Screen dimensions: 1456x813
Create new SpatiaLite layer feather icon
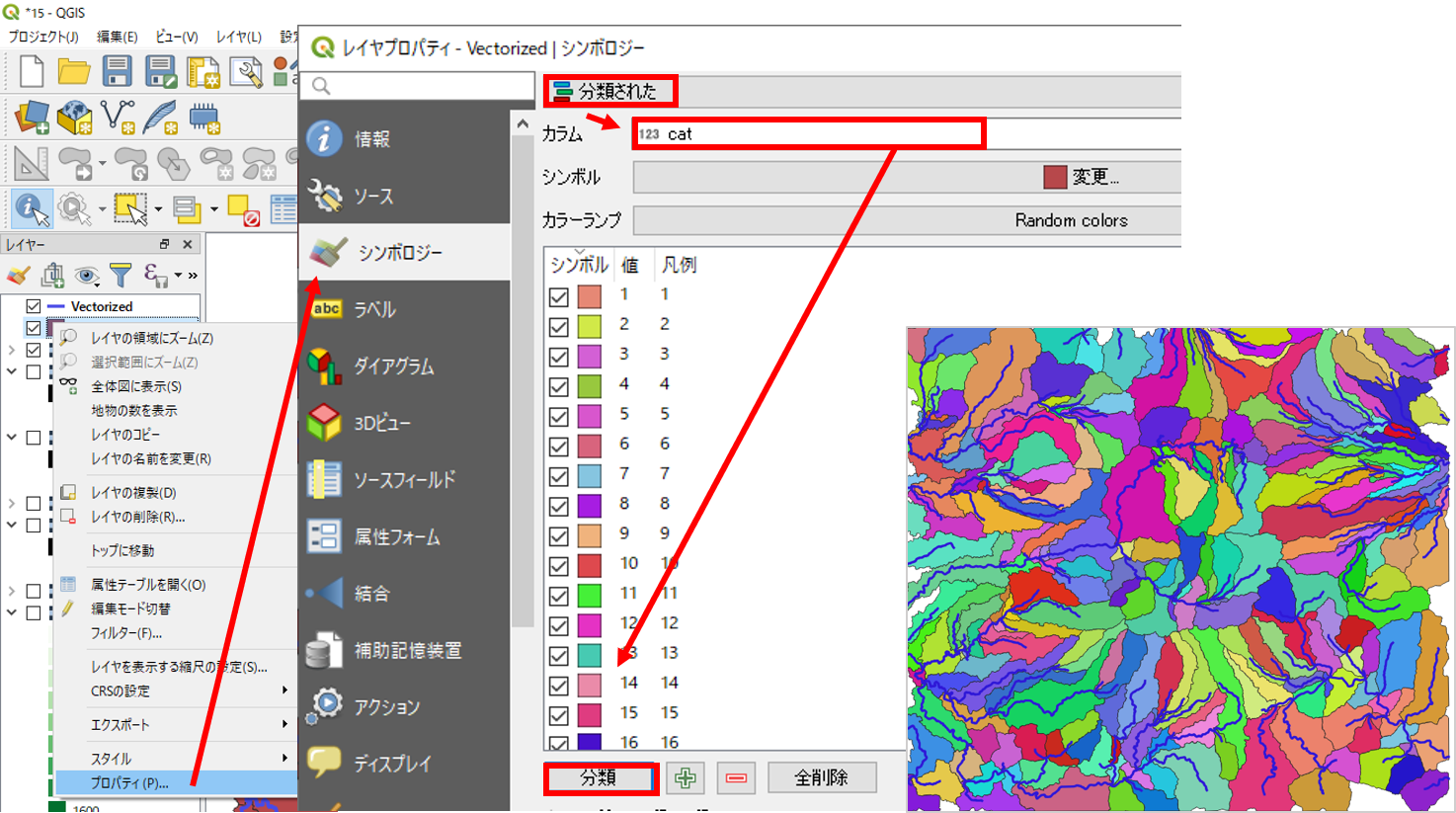tap(160, 118)
